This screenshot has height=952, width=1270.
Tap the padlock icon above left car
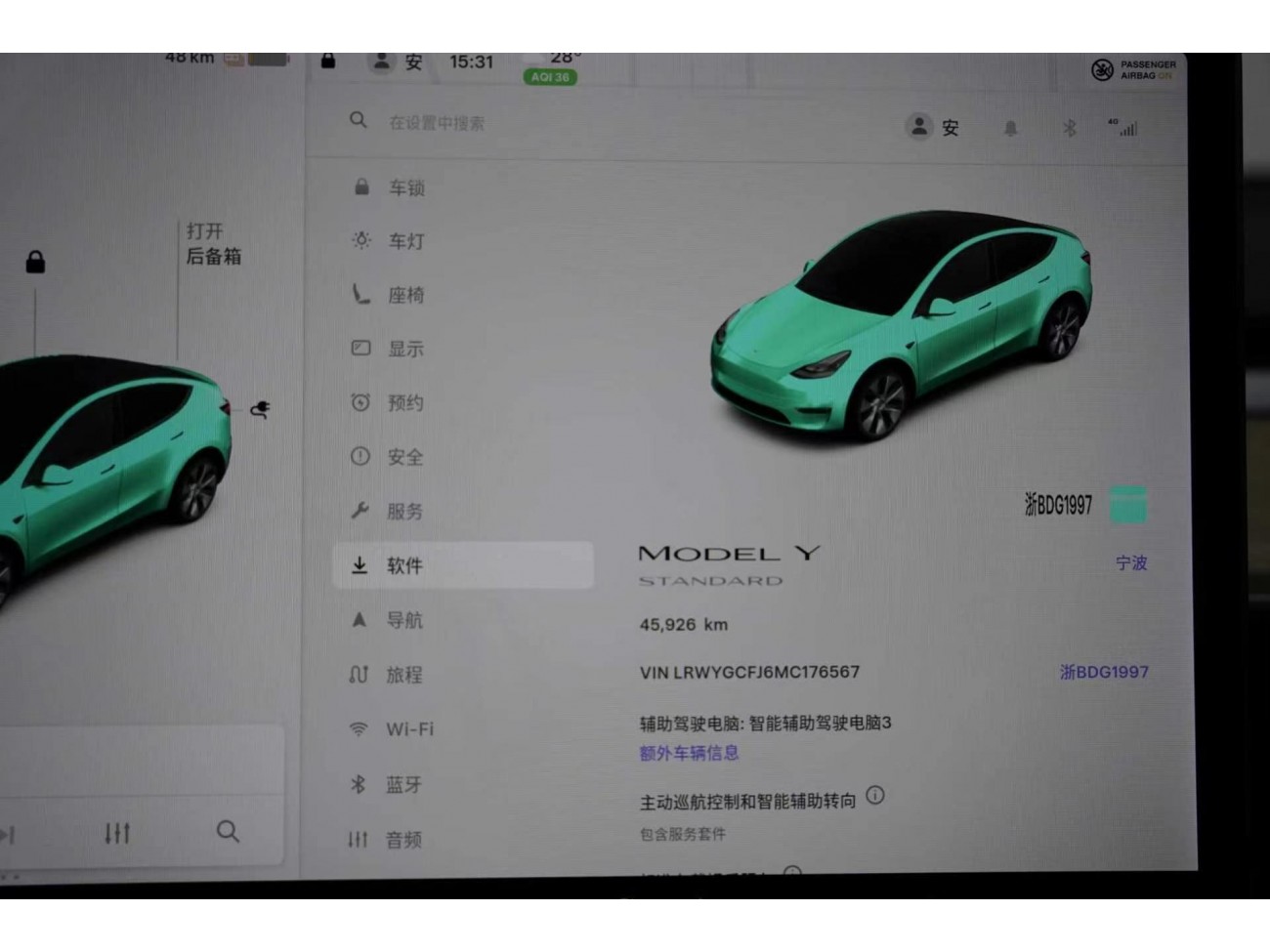tap(35, 262)
